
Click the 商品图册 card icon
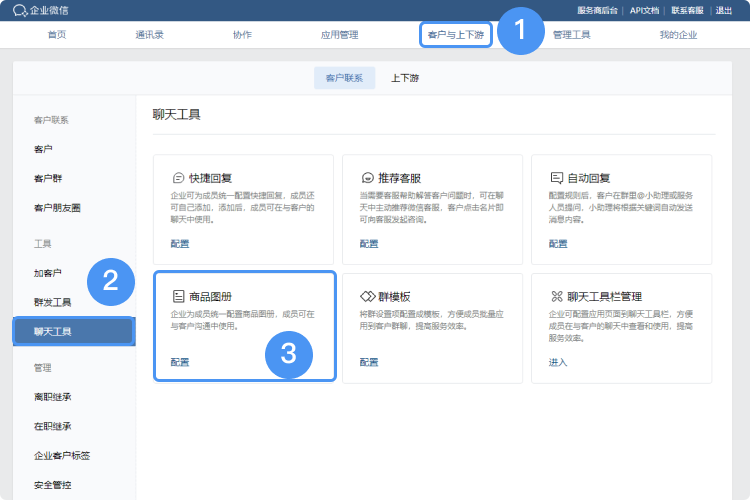click(178, 296)
